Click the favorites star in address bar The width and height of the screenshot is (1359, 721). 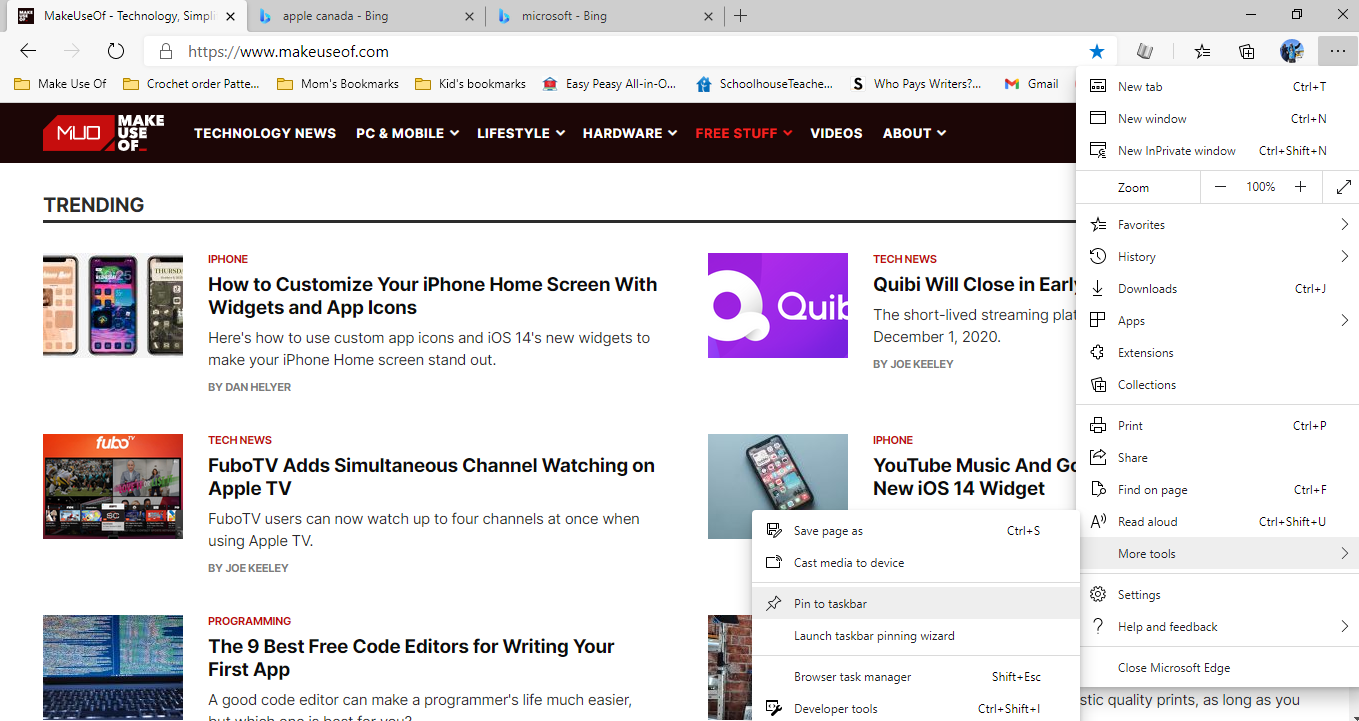pyautogui.click(x=1097, y=51)
